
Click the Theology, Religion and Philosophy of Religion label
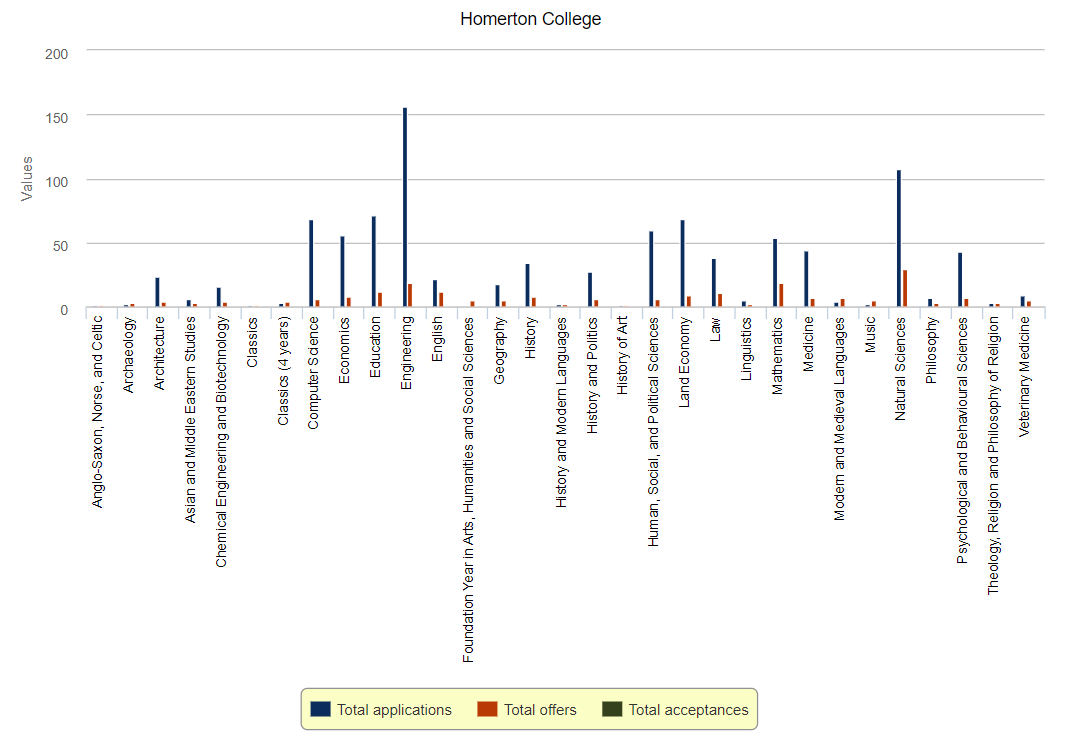pos(994,456)
